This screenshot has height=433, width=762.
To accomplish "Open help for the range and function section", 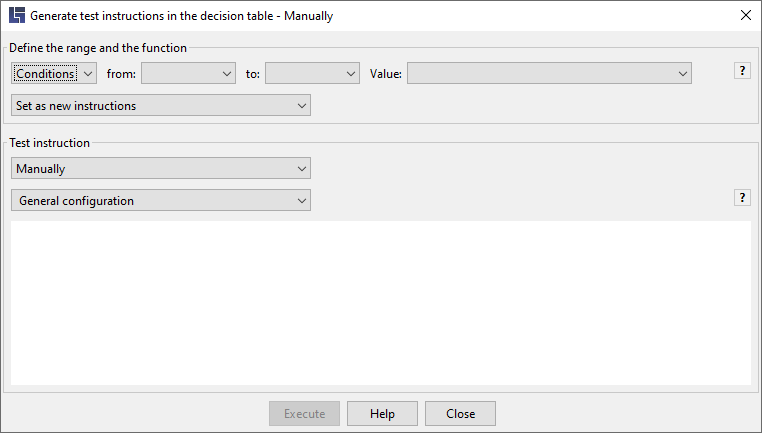I will (x=742, y=71).
